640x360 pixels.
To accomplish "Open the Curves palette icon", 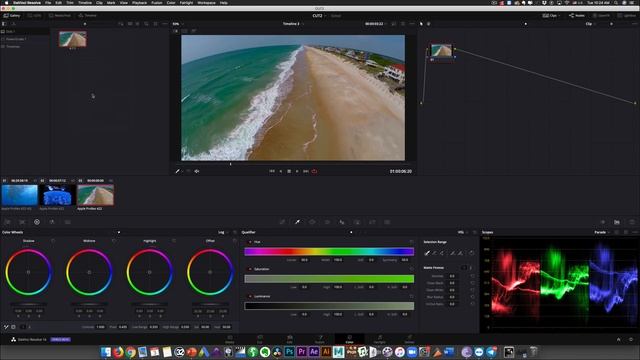I will point(282,222).
